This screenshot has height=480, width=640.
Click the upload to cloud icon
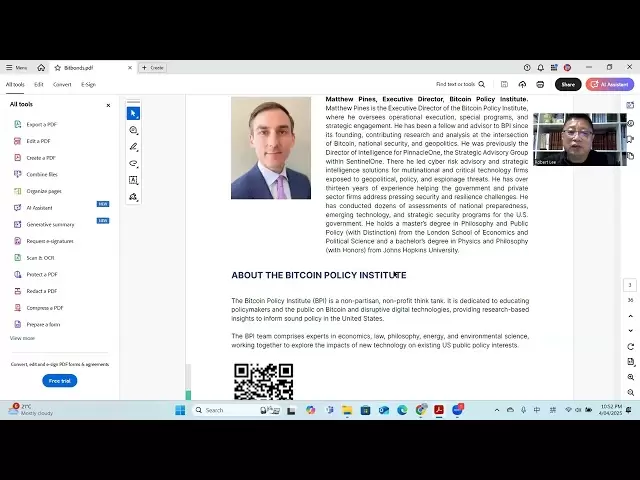522,84
